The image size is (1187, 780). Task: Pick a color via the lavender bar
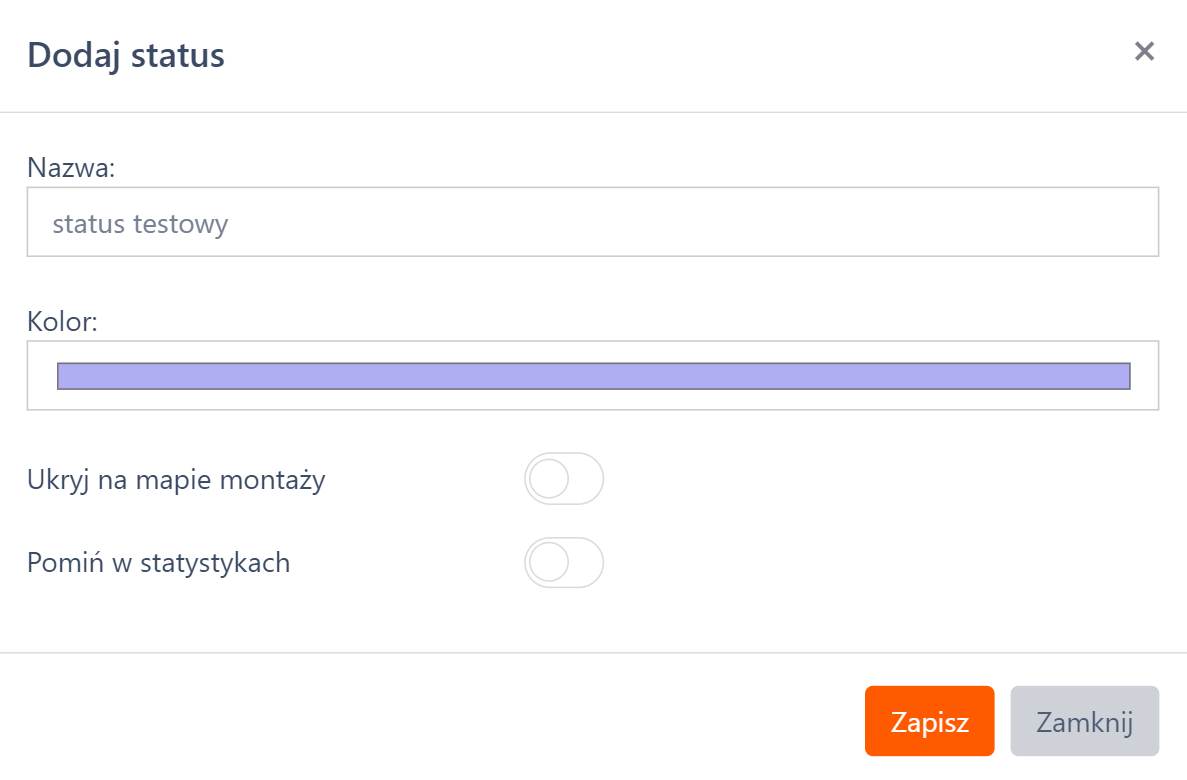click(592, 376)
